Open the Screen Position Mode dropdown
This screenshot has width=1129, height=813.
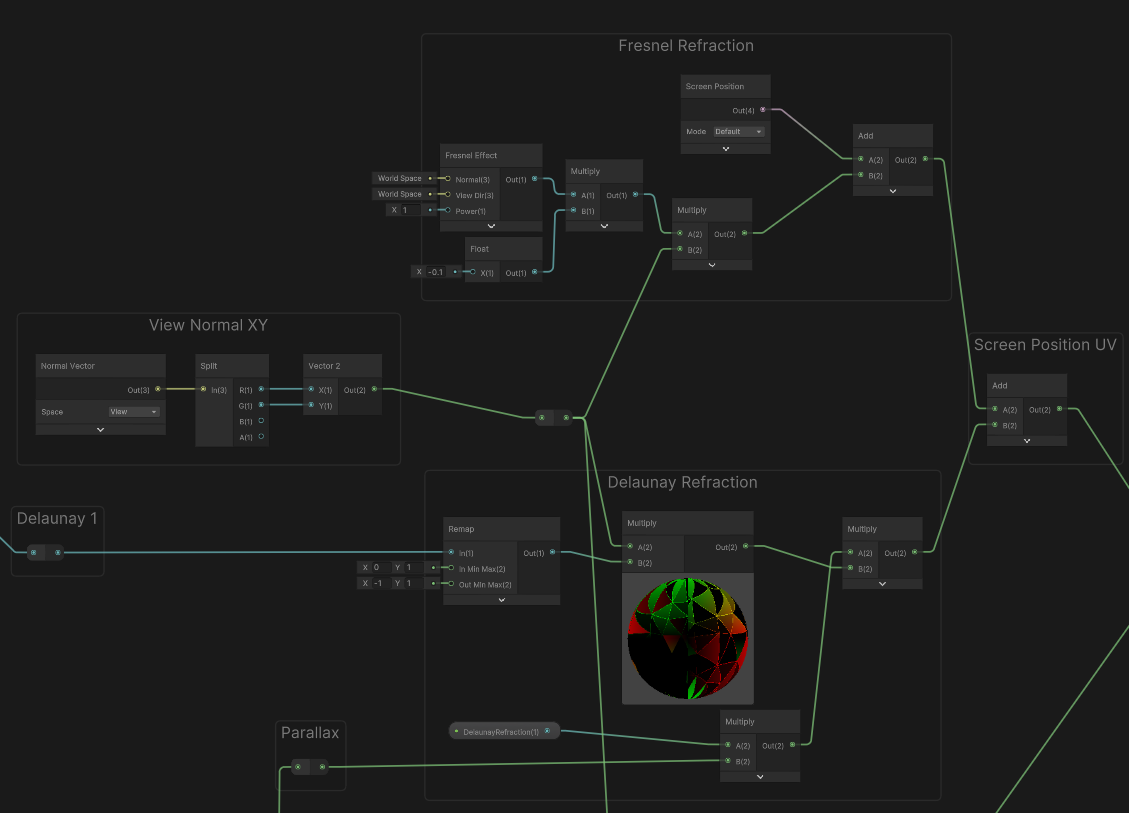pos(738,132)
